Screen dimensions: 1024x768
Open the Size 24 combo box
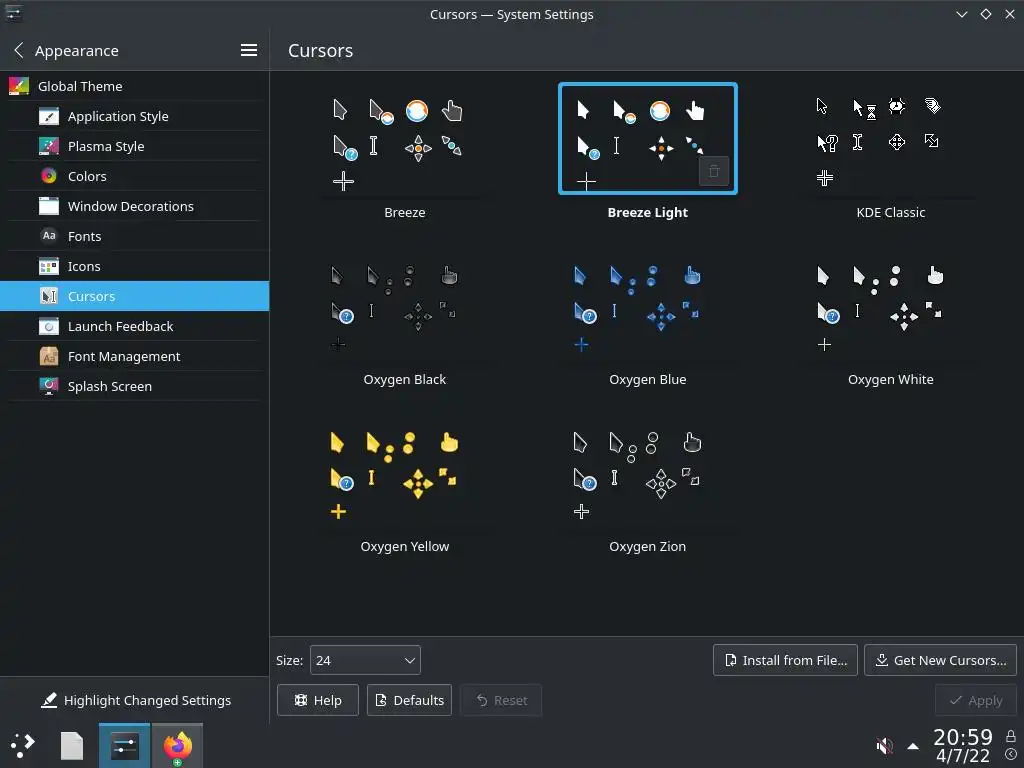[x=365, y=660]
